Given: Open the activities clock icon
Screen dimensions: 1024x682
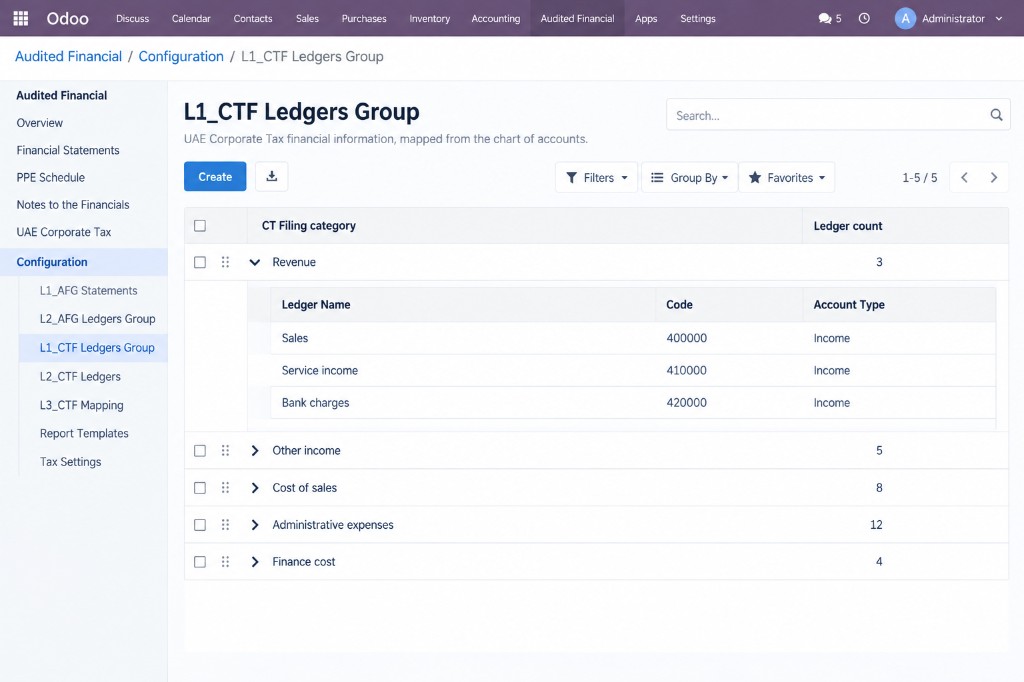Looking at the screenshot, I should (x=864, y=18).
